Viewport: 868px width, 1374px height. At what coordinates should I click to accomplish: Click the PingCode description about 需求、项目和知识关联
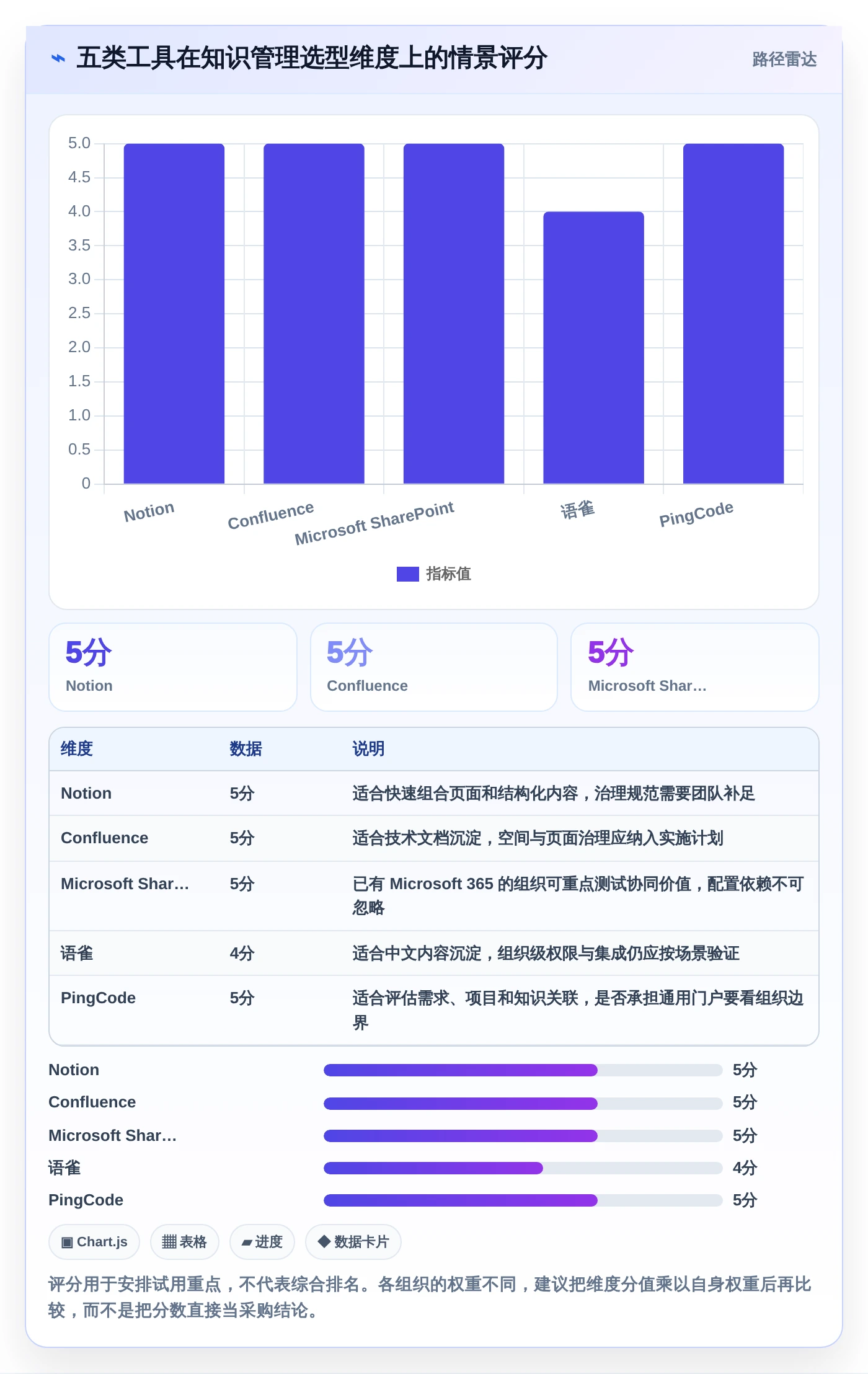(x=578, y=1009)
